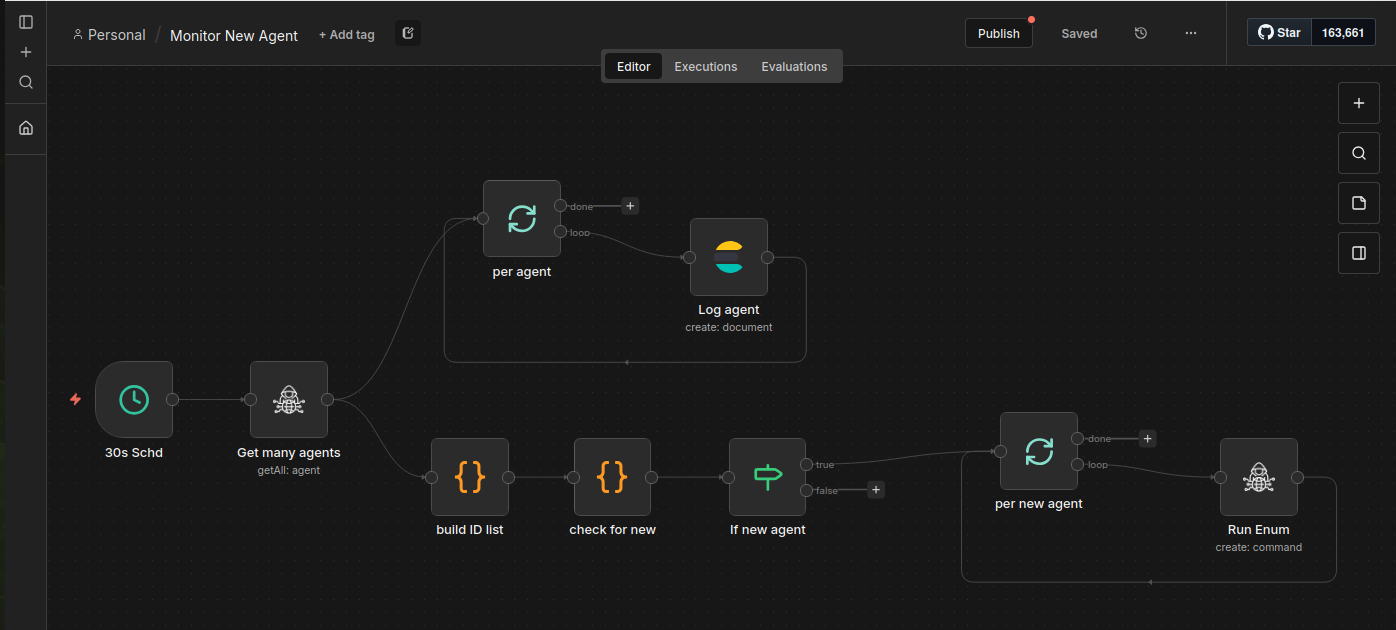Open the three-dots more options menu
Viewport: 1396px width, 630px height.
[1191, 33]
